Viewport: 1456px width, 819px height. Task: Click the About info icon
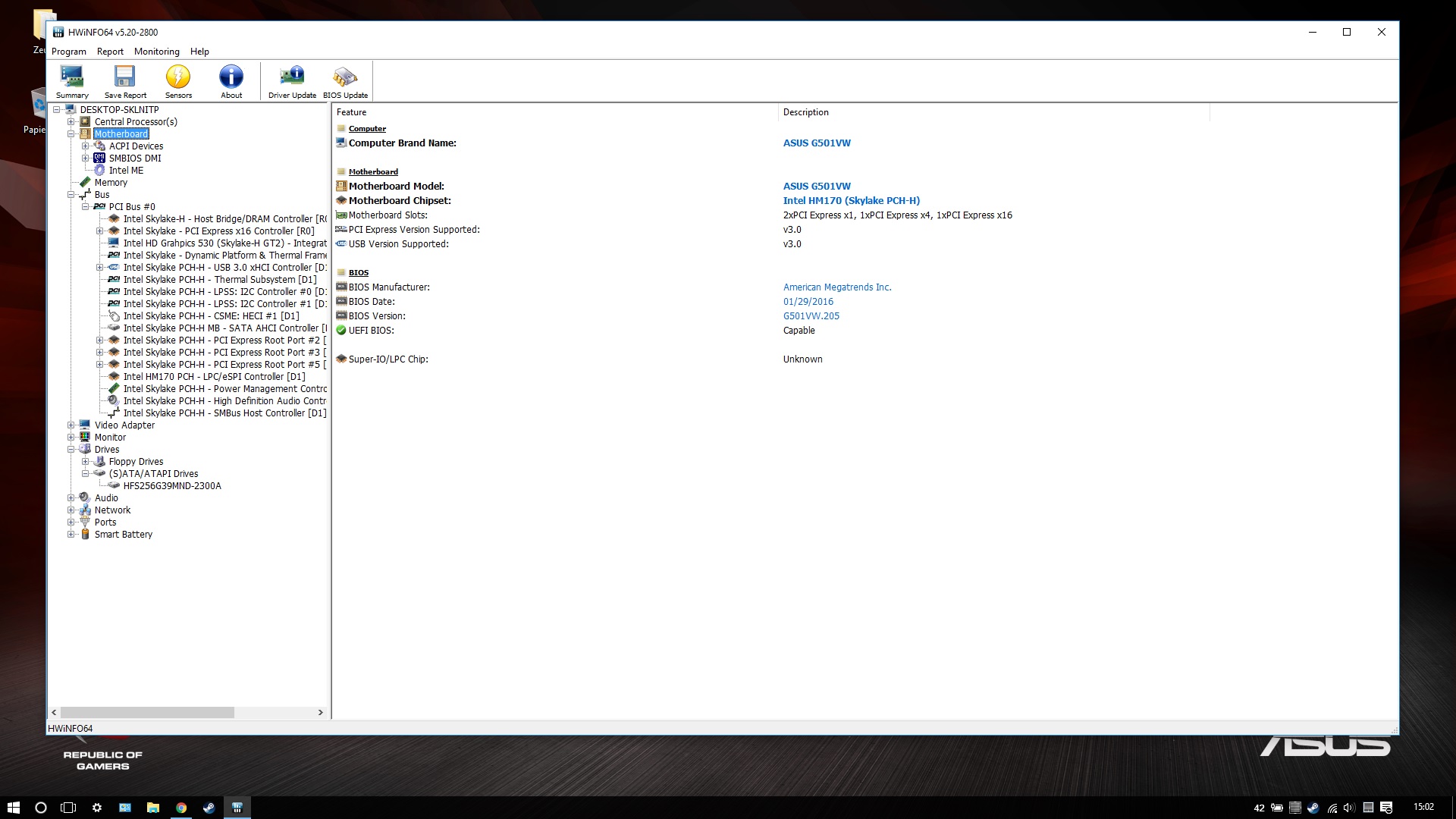pyautogui.click(x=231, y=81)
